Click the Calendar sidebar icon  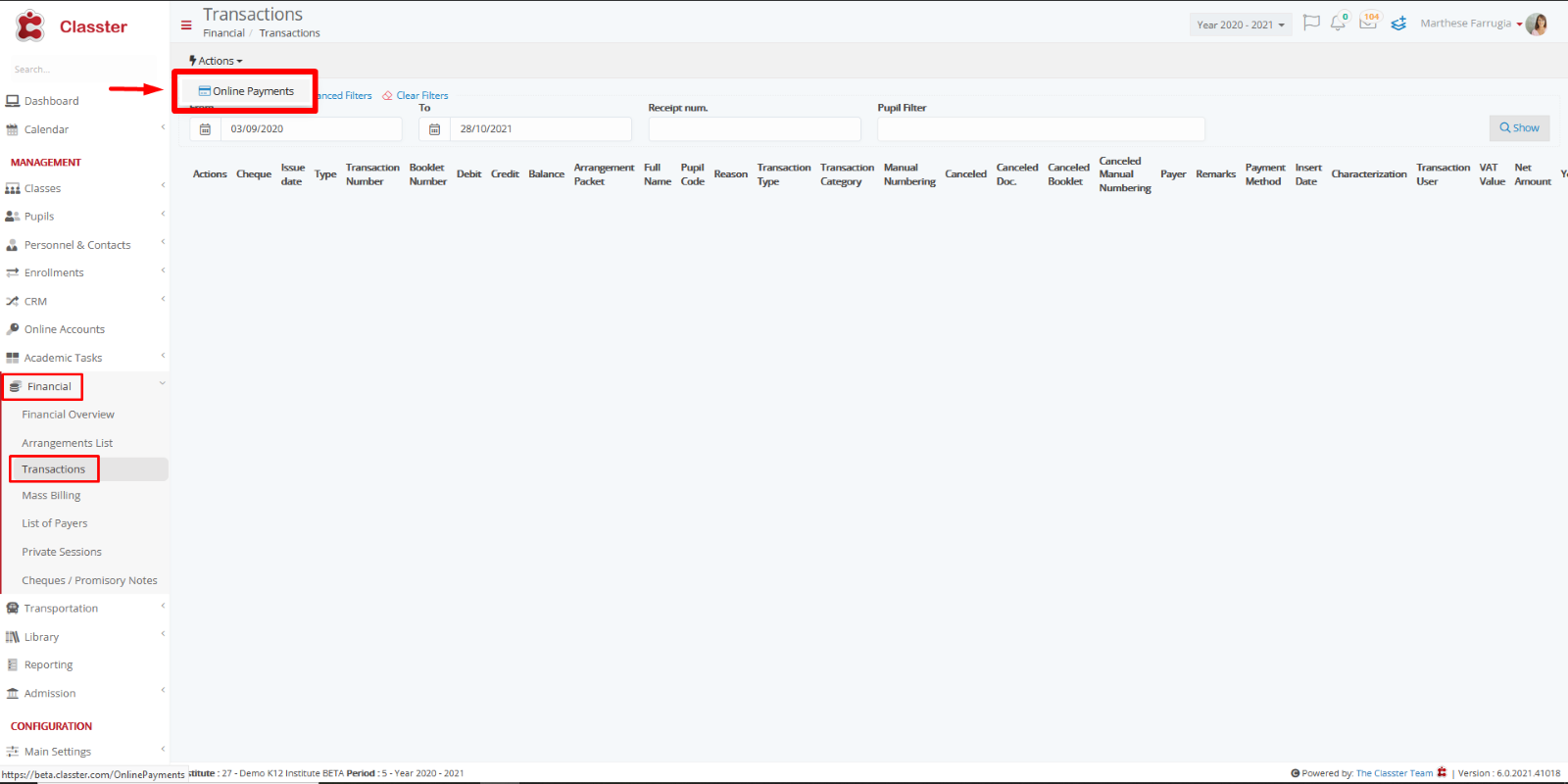(13, 129)
